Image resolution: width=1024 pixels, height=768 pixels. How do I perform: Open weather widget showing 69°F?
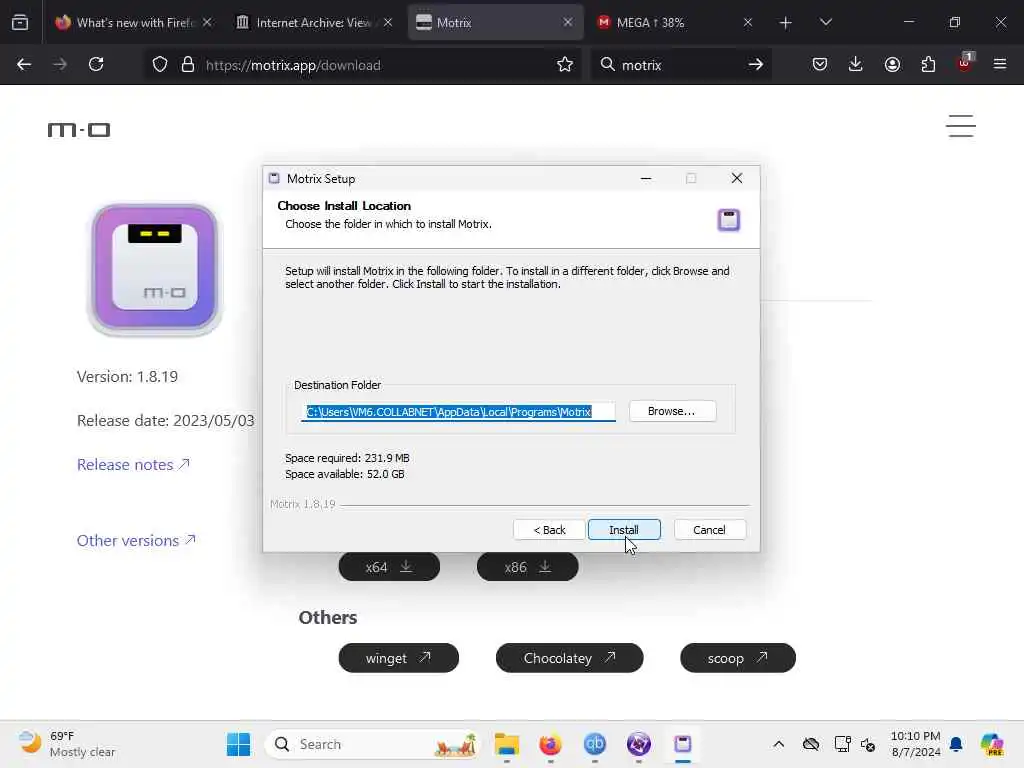pos(67,744)
